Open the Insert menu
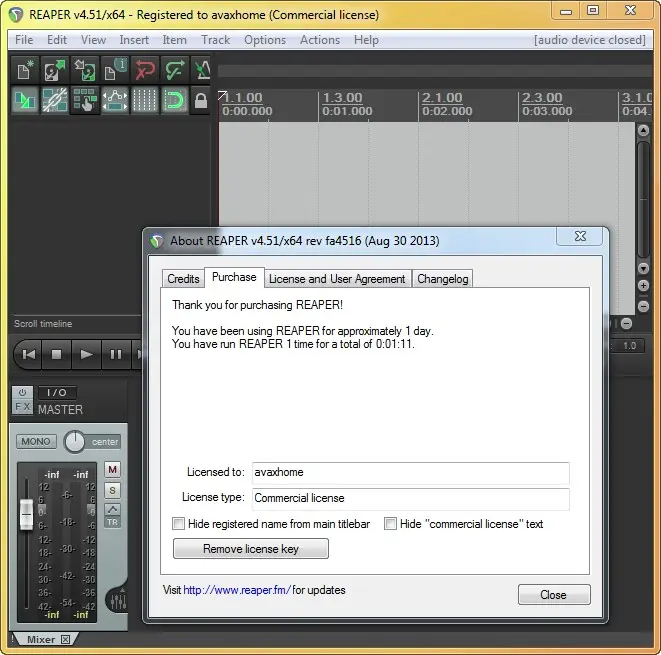This screenshot has height=655, width=661. click(x=134, y=40)
